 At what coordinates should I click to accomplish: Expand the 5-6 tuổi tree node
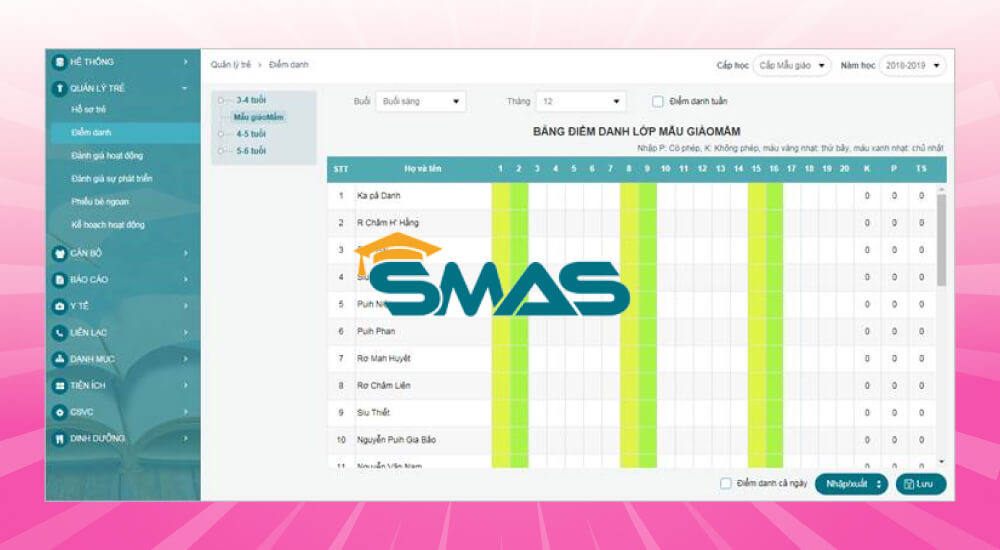(x=221, y=151)
